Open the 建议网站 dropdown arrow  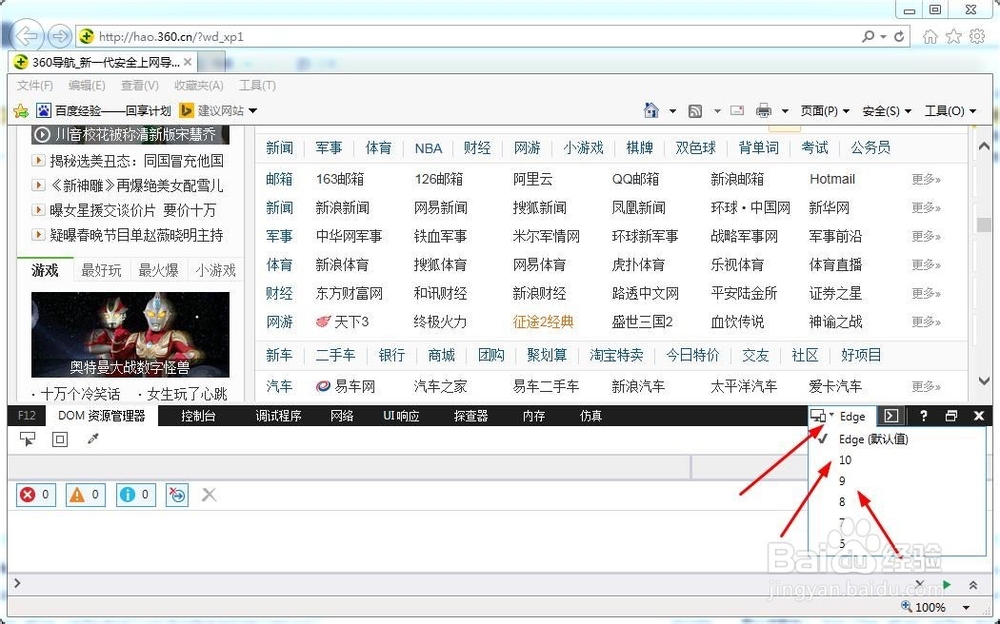point(253,111)
